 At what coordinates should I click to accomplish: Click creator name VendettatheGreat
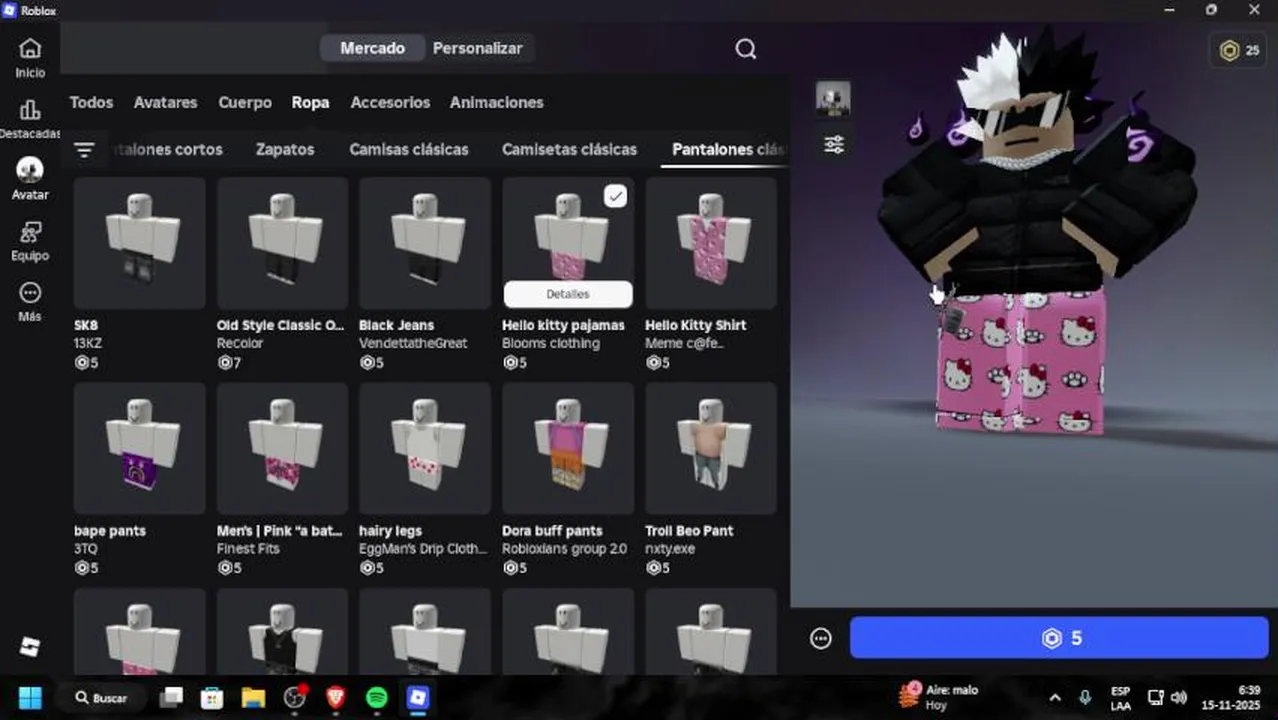(413, 343)
